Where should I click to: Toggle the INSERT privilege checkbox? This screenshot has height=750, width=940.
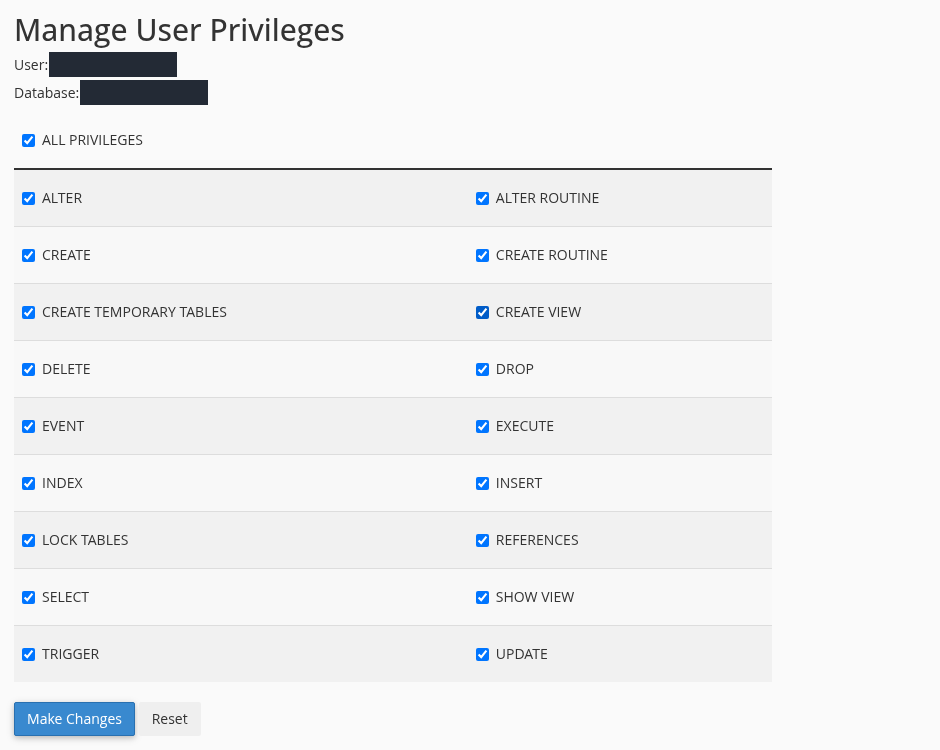482,483
